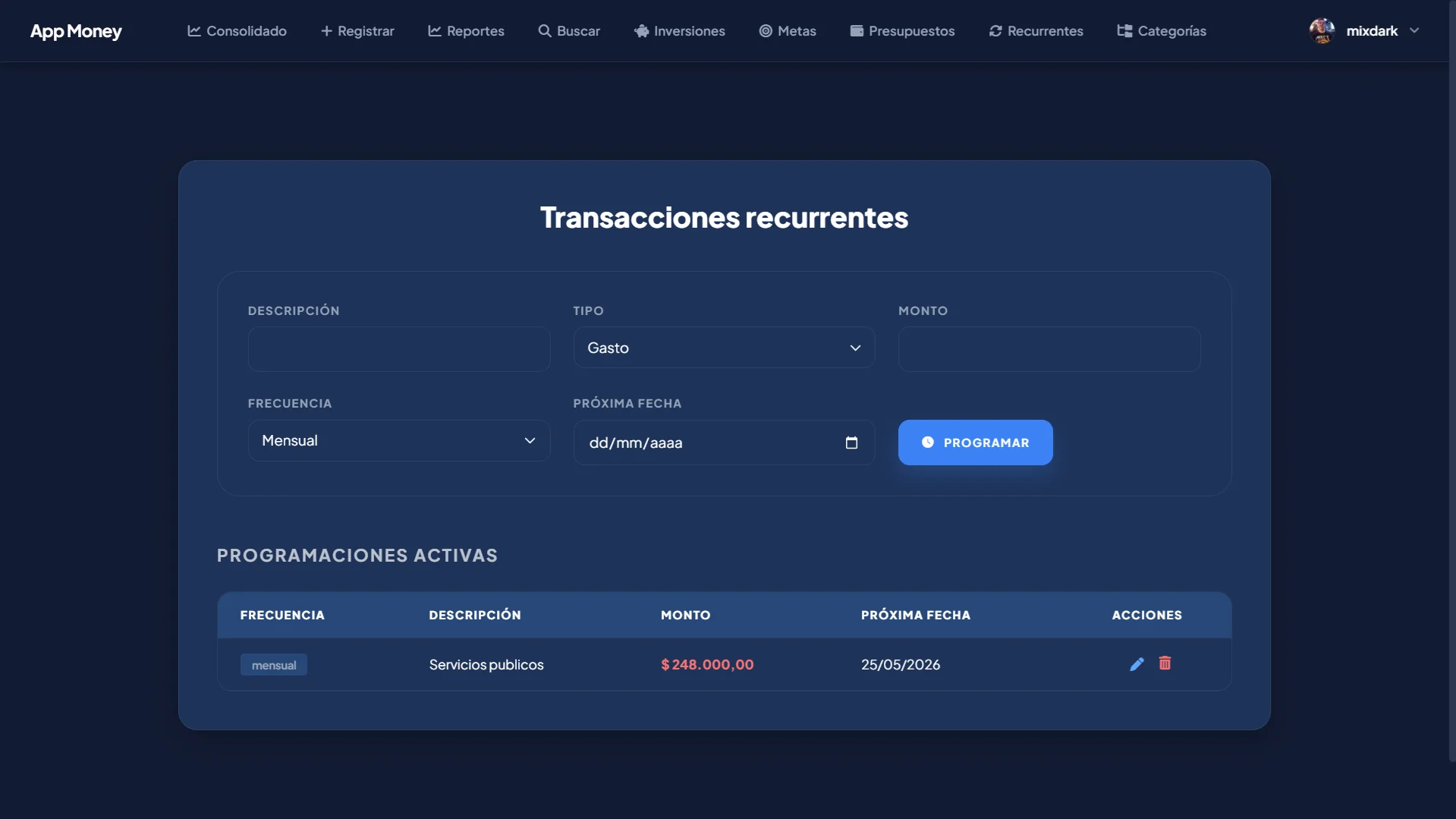Image resolution: width=1456 pixels, height=819 pixels.
Task: Open the Frecuencia dropdown showing Mensual
Action: [399, 441]
